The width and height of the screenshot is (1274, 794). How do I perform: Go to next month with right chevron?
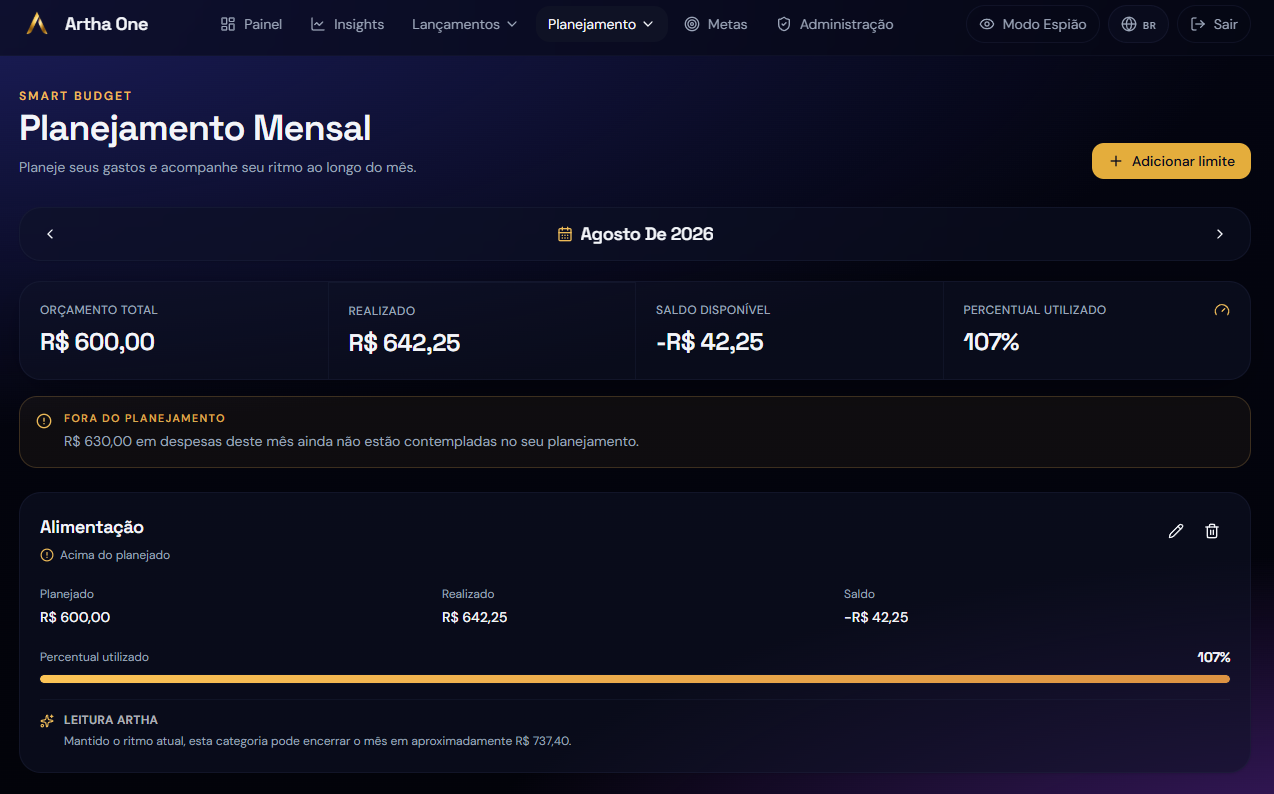(x=1219, y=234)
